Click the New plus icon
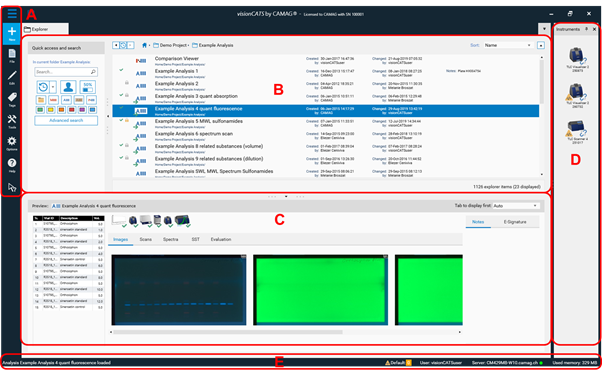 (x=12, y=33)
